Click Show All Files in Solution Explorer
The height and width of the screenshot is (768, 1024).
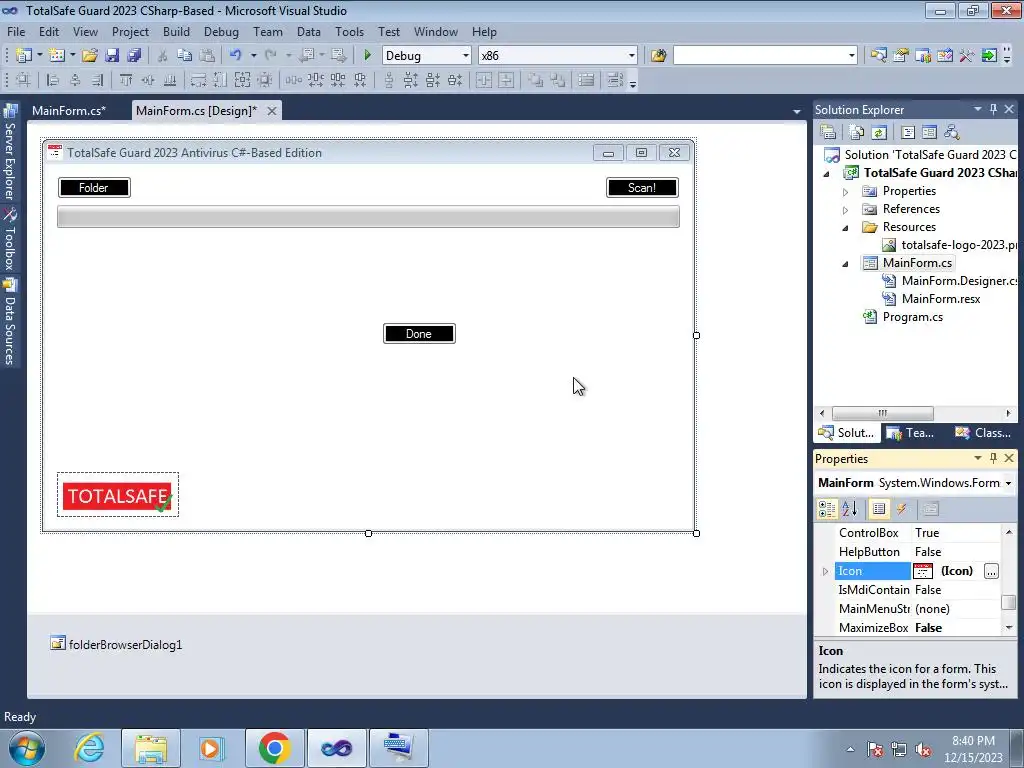tap(857, 133)
